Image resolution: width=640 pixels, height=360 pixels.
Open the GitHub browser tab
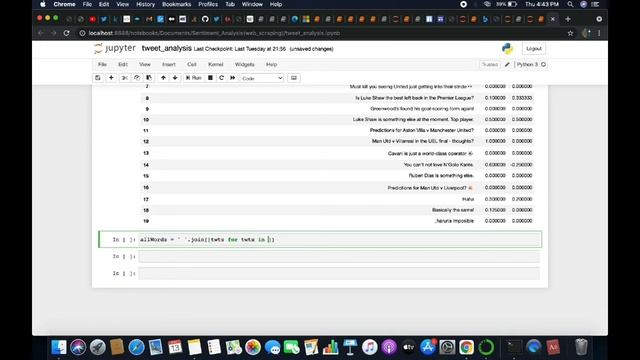(x=205, y=19)
